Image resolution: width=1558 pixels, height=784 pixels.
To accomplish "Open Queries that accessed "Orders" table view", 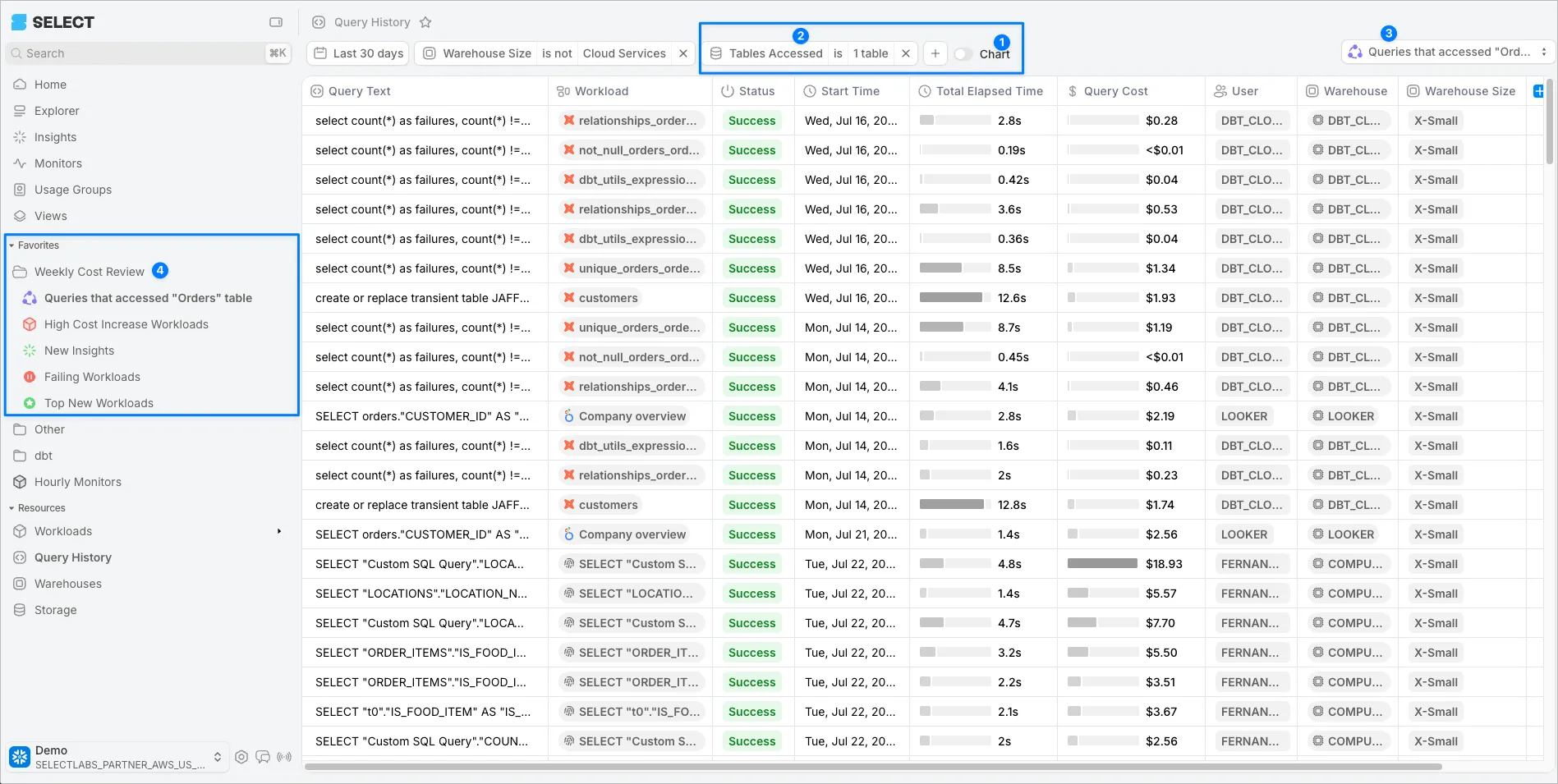I will (x=148, y=298).
